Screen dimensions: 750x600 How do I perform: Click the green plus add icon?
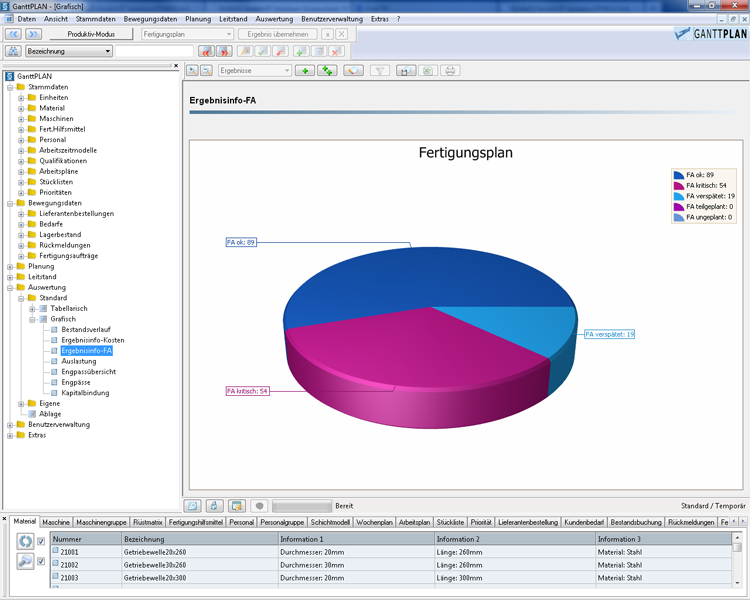[x=304, y=71]
